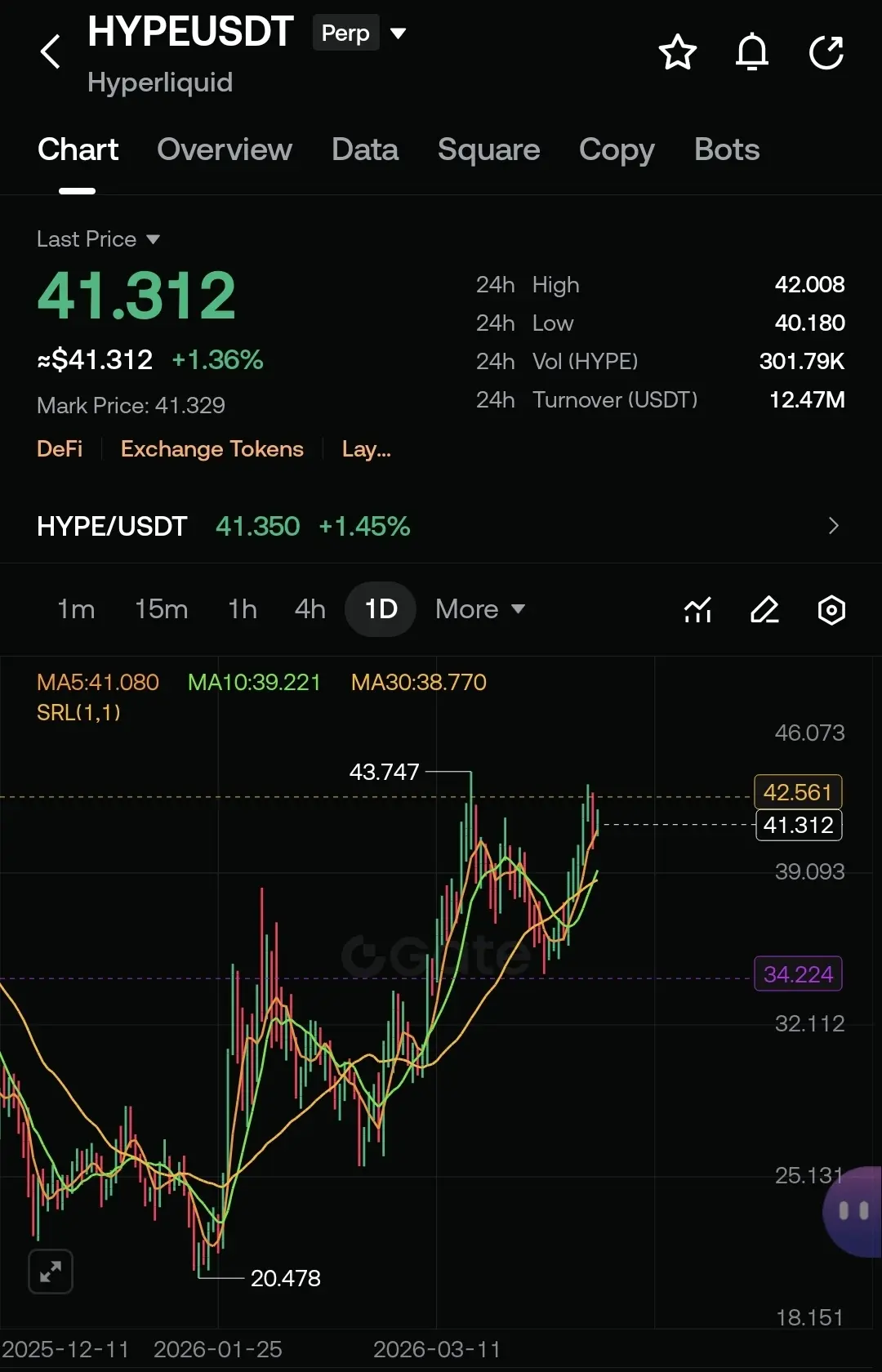The height and width of the screenshot is (1372, 882).
Task: Tap the Exchange Tokens tag
Action: pyautogui.click(x=212, y=449)
